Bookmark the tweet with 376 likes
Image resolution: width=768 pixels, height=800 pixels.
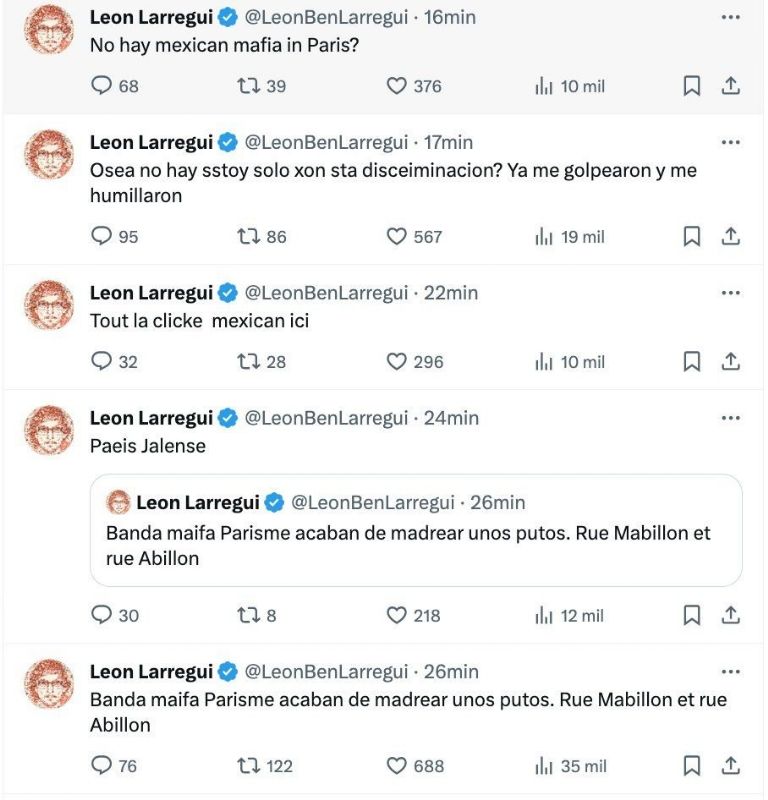(691, 86)
